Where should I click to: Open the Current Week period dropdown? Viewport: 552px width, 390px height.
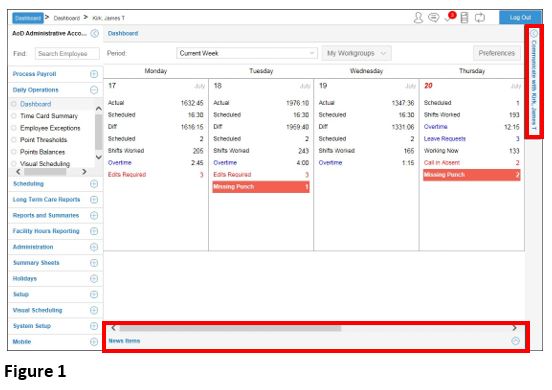coord(247,53)
